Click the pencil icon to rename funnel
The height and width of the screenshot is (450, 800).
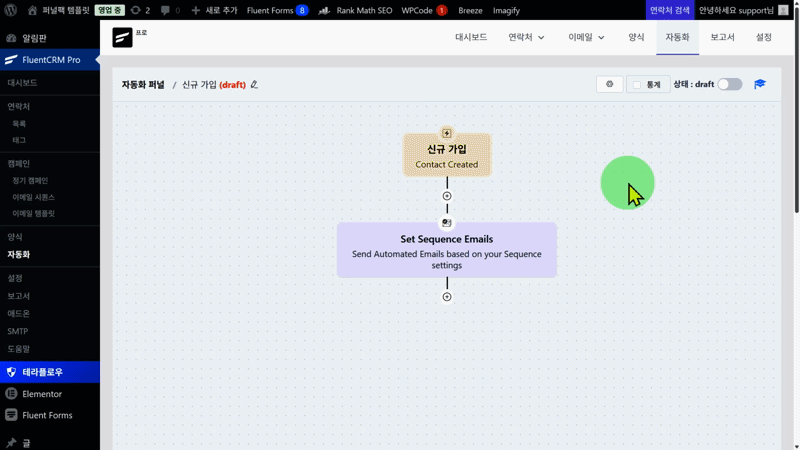[255, 85]
